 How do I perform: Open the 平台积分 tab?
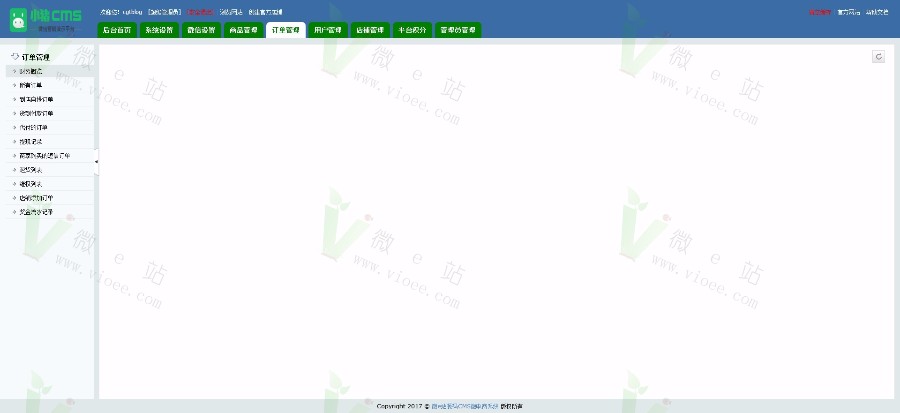pos(412,30)
